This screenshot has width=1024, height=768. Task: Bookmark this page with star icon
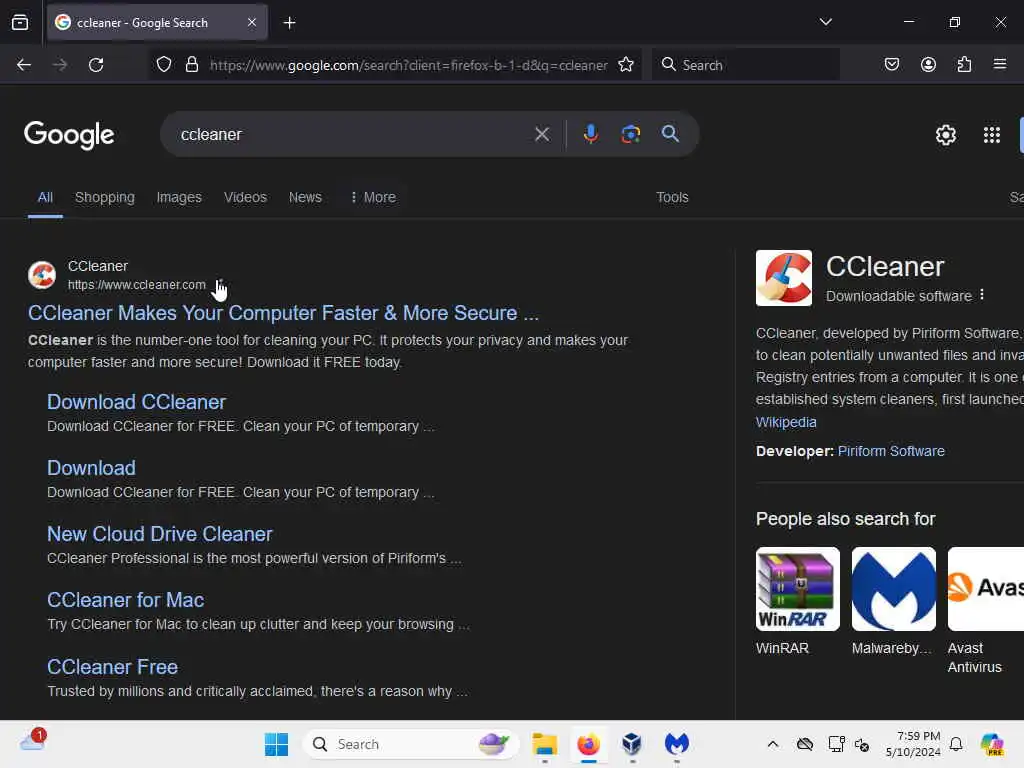pyautogui.click(x=626, y=65)
